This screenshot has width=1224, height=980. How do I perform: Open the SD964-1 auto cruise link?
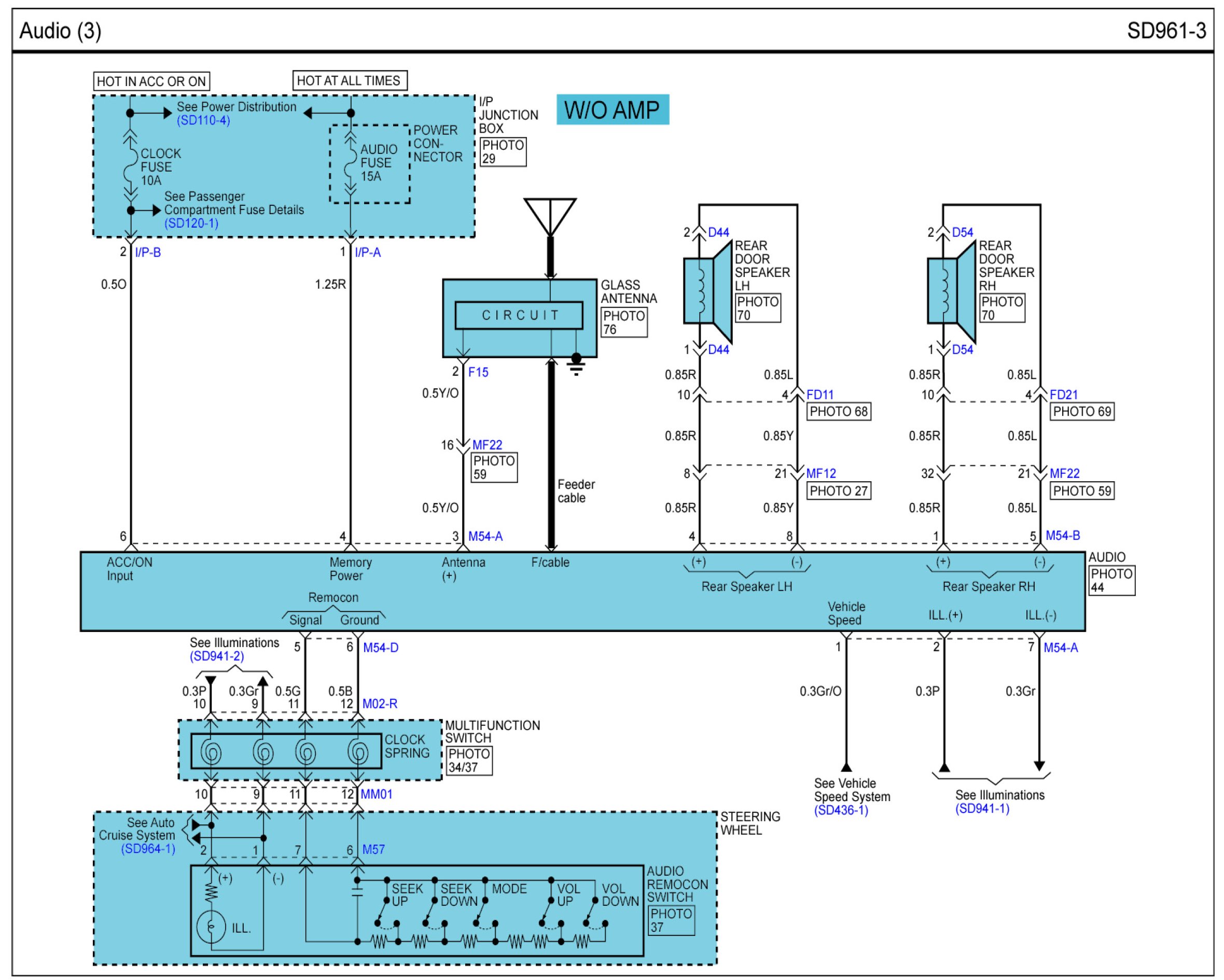click(x=148, y=848)
